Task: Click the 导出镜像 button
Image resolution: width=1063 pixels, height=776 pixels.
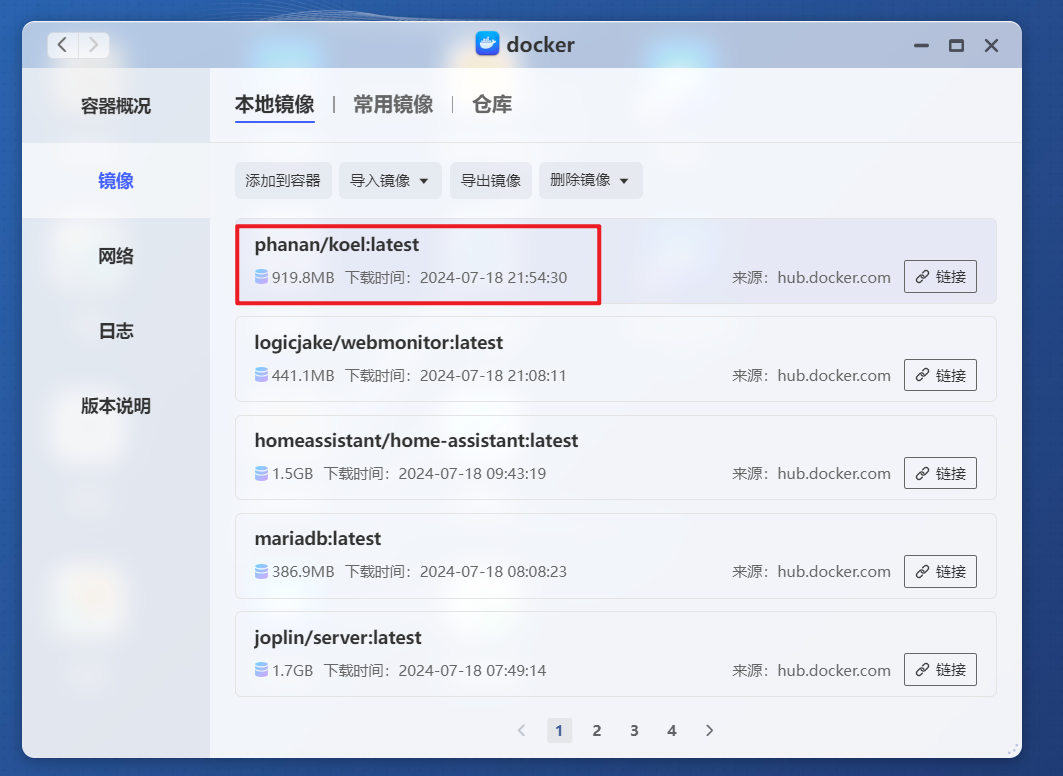Action: pos(490,180)
